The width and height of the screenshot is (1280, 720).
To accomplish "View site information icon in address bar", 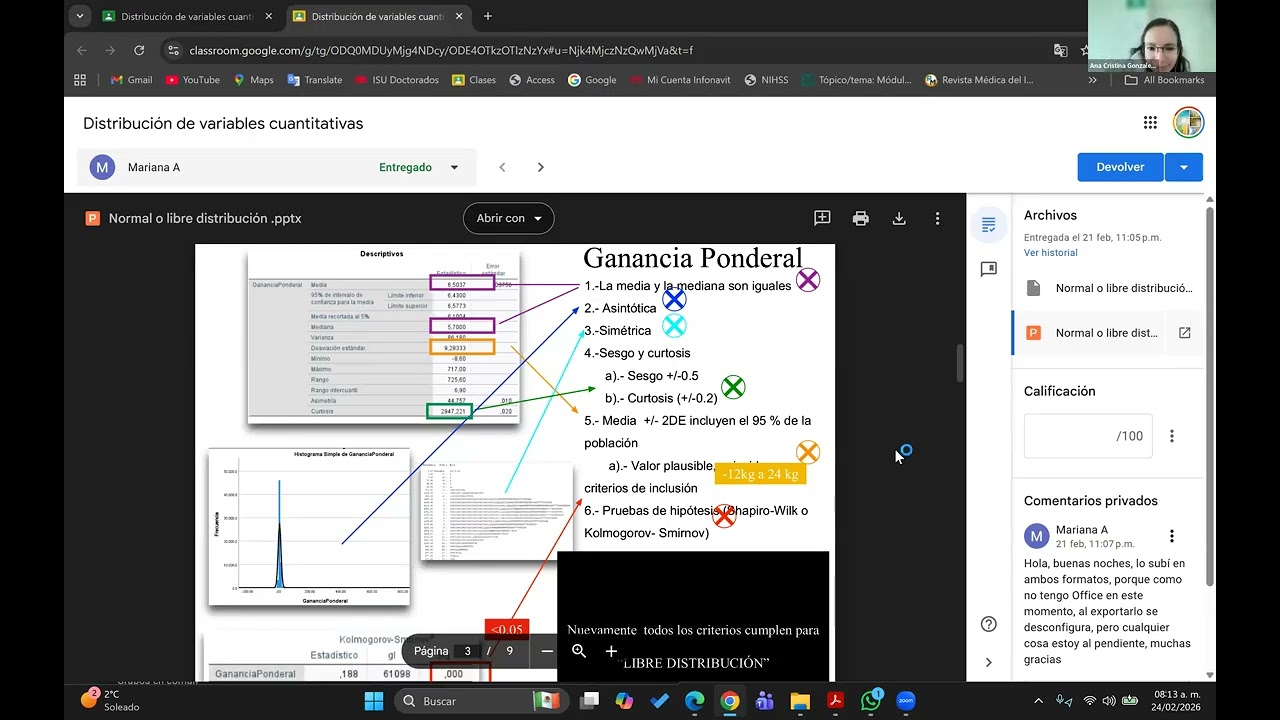I will pyautogui.click(x=173, y=50).
